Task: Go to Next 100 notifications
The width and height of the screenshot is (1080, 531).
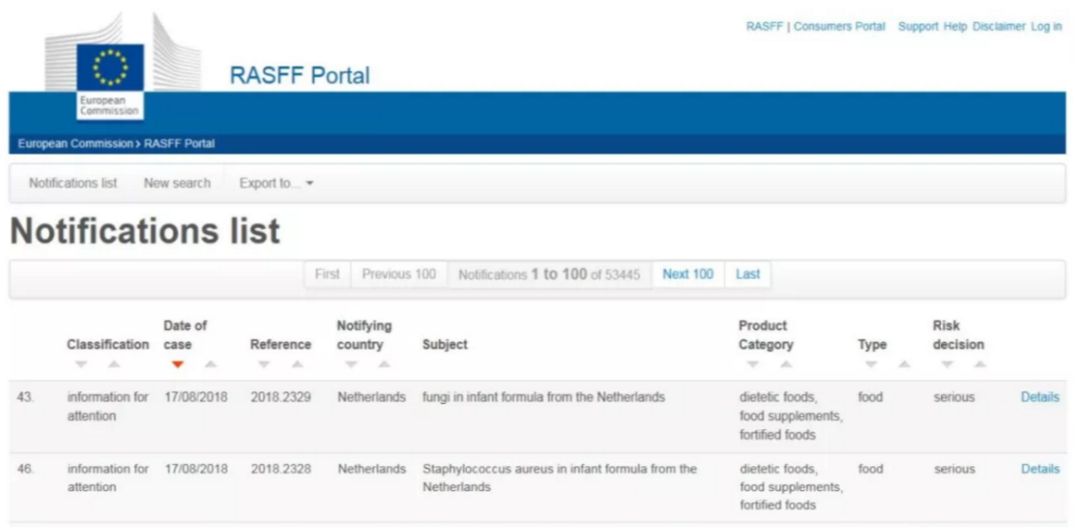Action: [x=688, y=274]
